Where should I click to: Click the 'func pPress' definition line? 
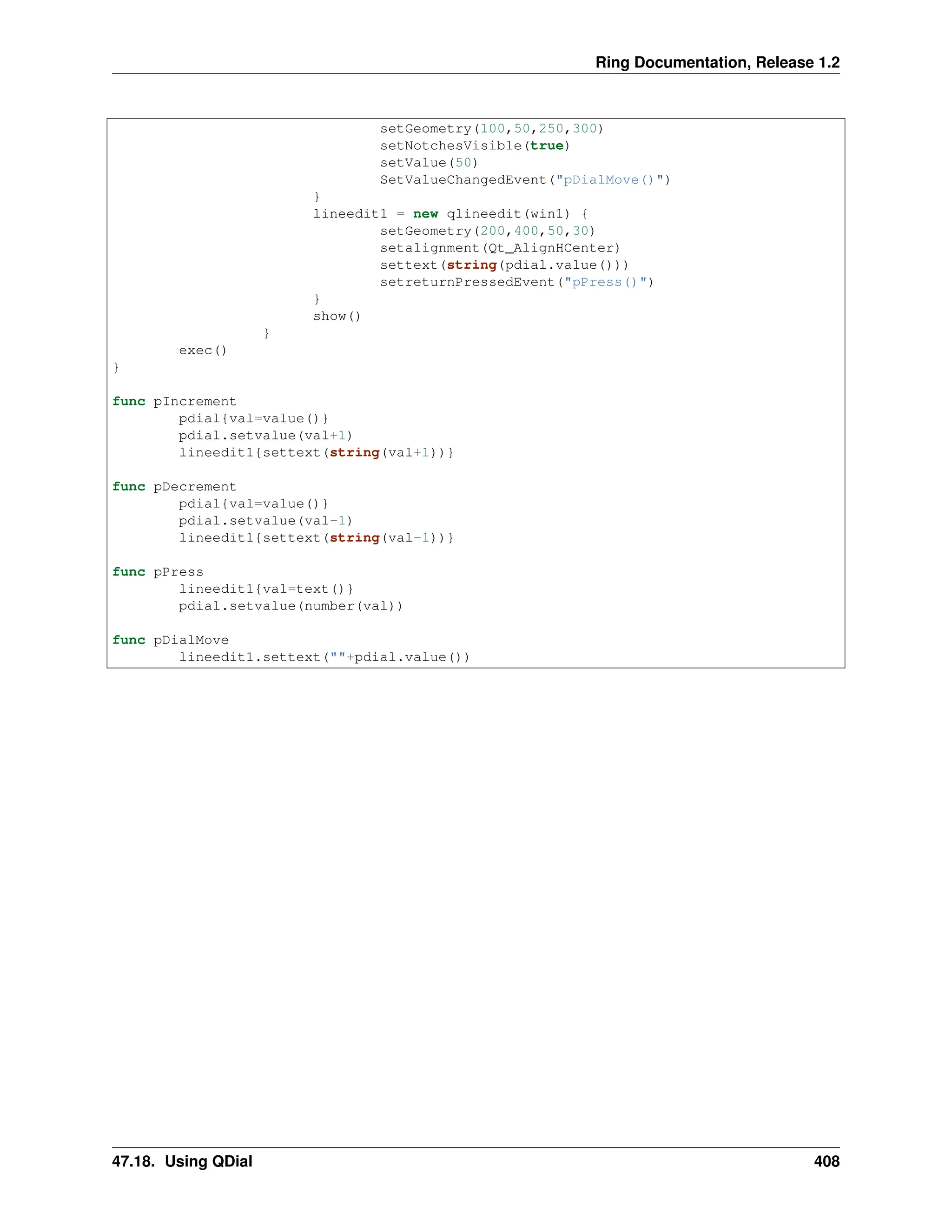click(158, 572)
